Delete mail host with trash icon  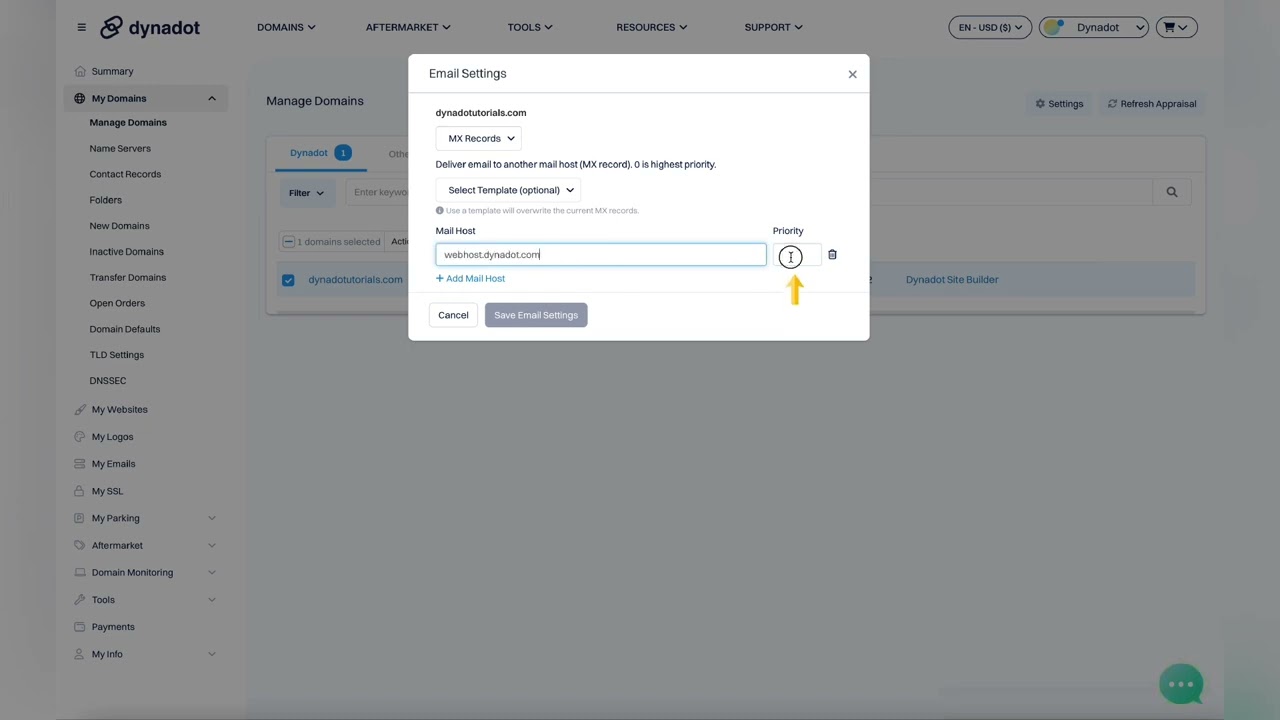(x=832, y=255)
